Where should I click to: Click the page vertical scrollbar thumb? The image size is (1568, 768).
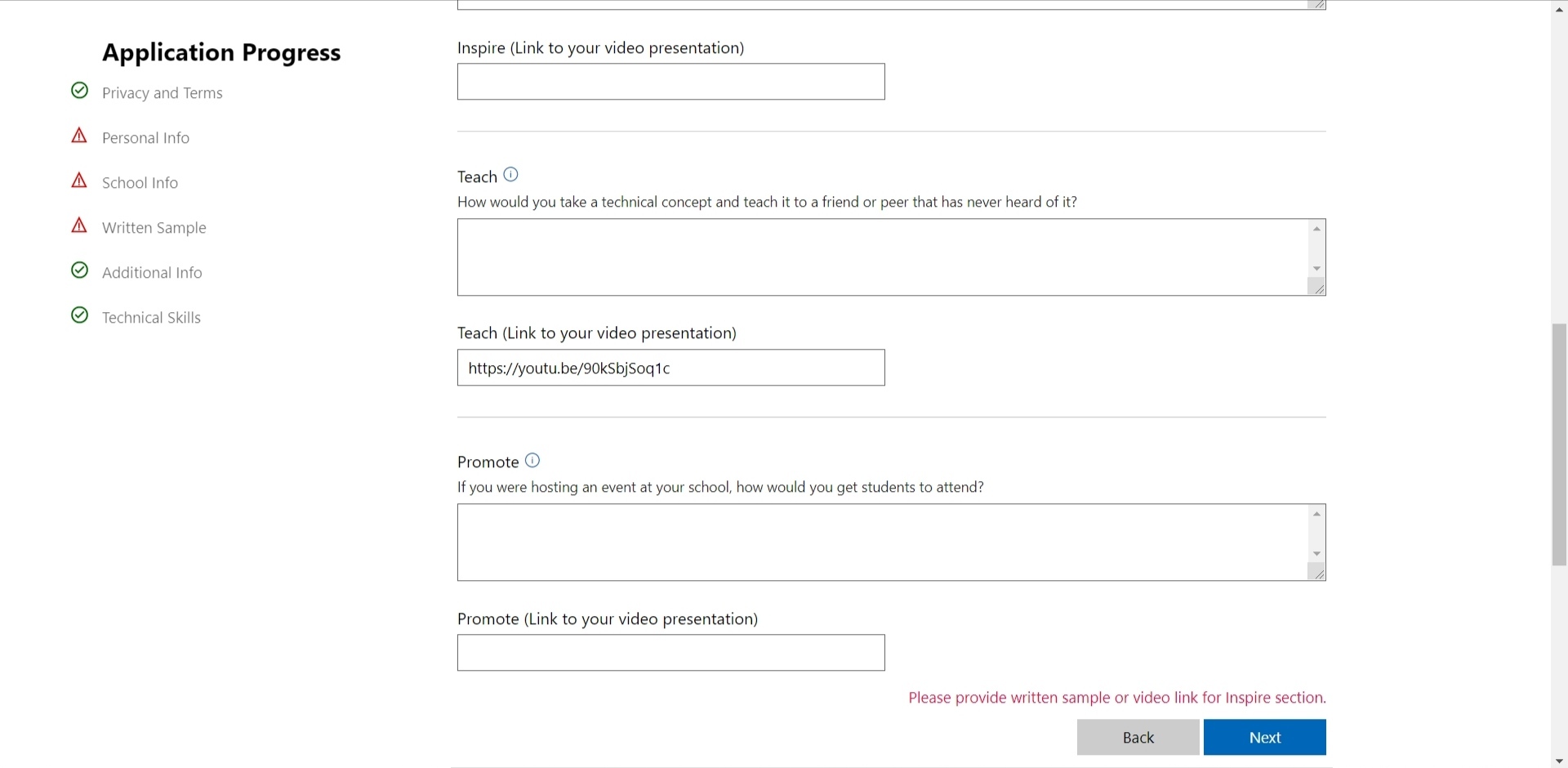(1559, 444)
